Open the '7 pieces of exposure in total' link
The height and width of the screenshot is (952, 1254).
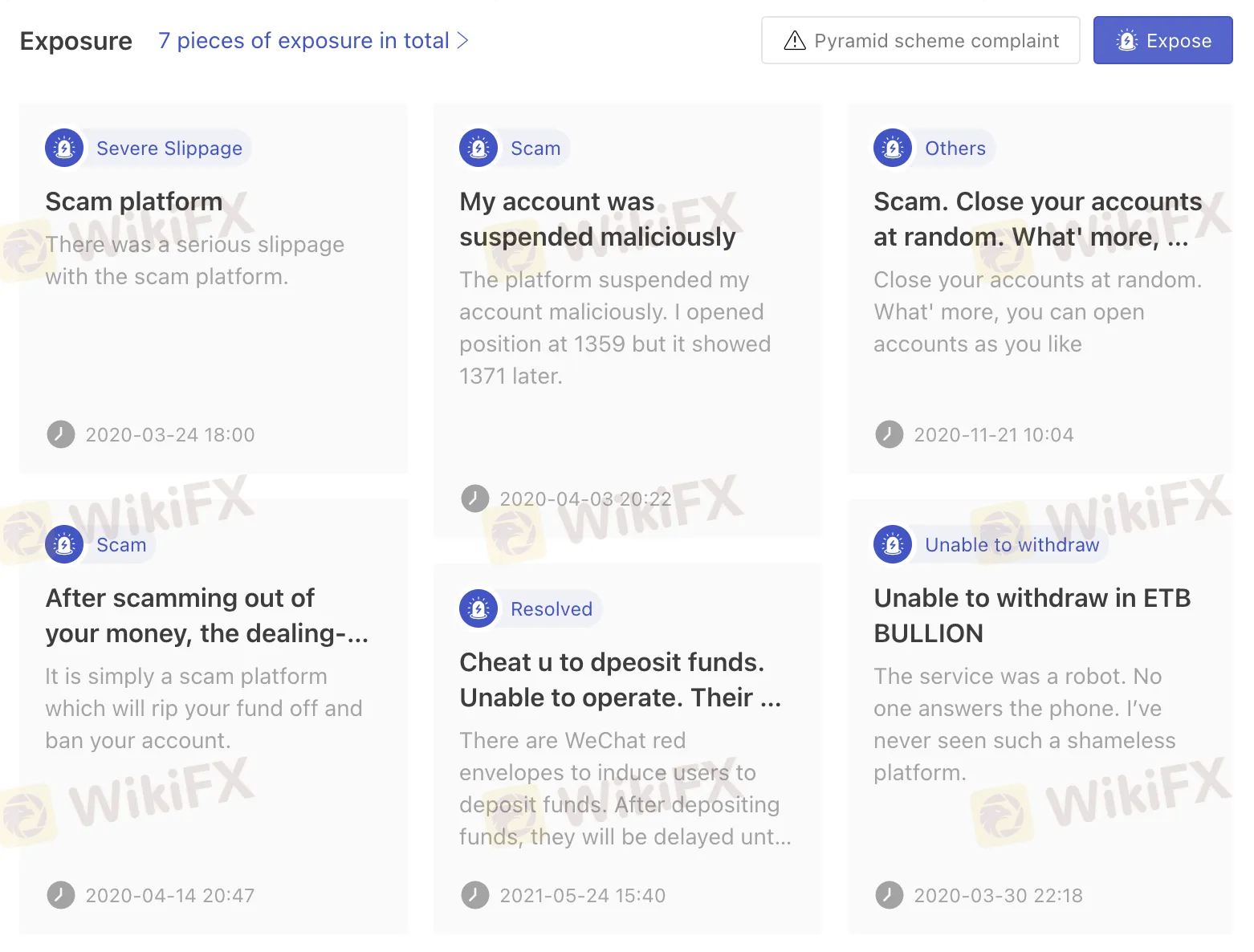[x=303, y=40]
